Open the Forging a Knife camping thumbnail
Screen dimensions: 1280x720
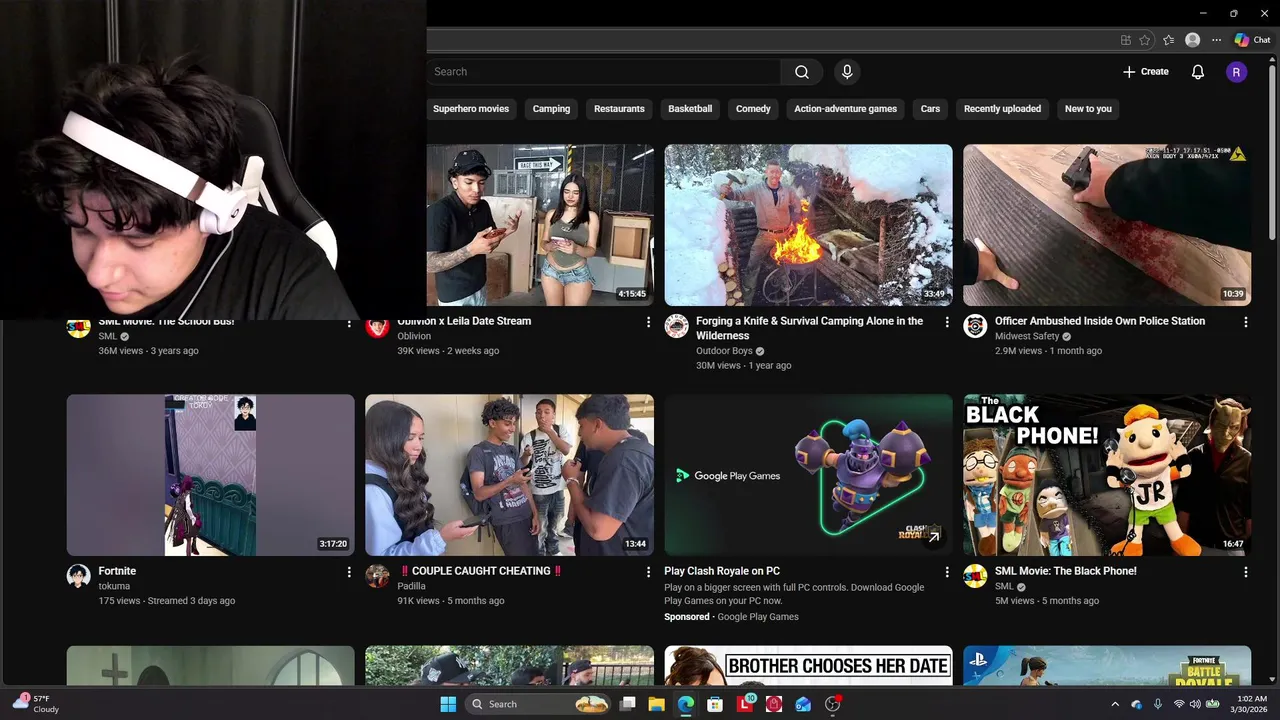click(808, 225)
